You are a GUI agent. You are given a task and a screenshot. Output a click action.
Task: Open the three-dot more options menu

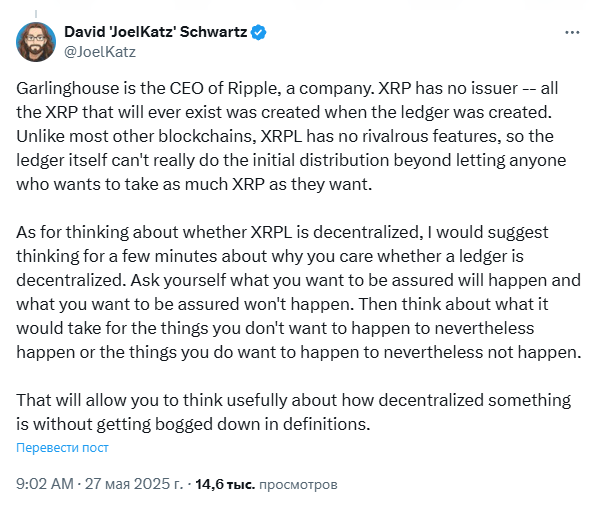click(572, 32)
